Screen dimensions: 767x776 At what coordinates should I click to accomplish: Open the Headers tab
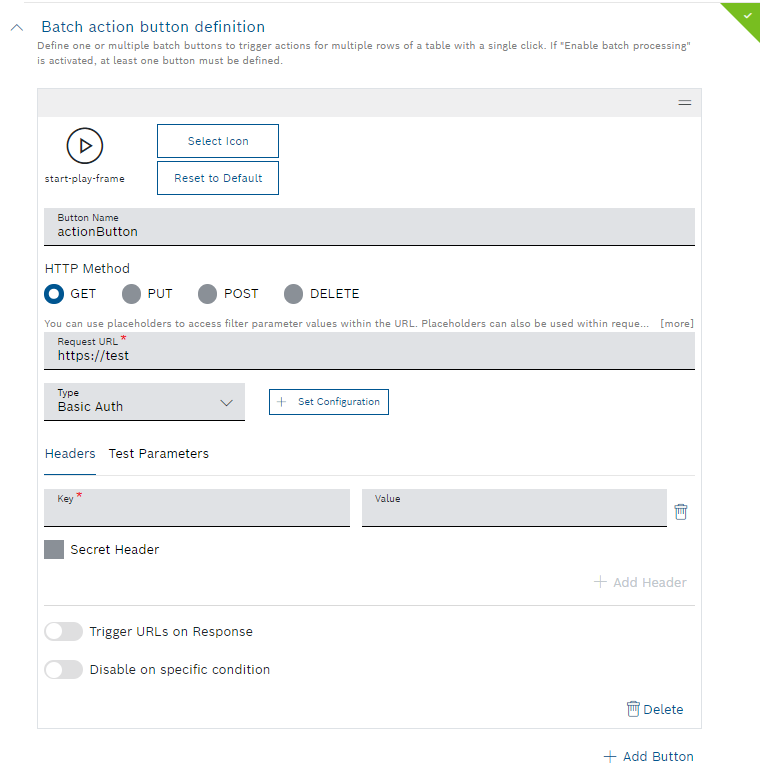pyautogui.click(x=70, y=454)
